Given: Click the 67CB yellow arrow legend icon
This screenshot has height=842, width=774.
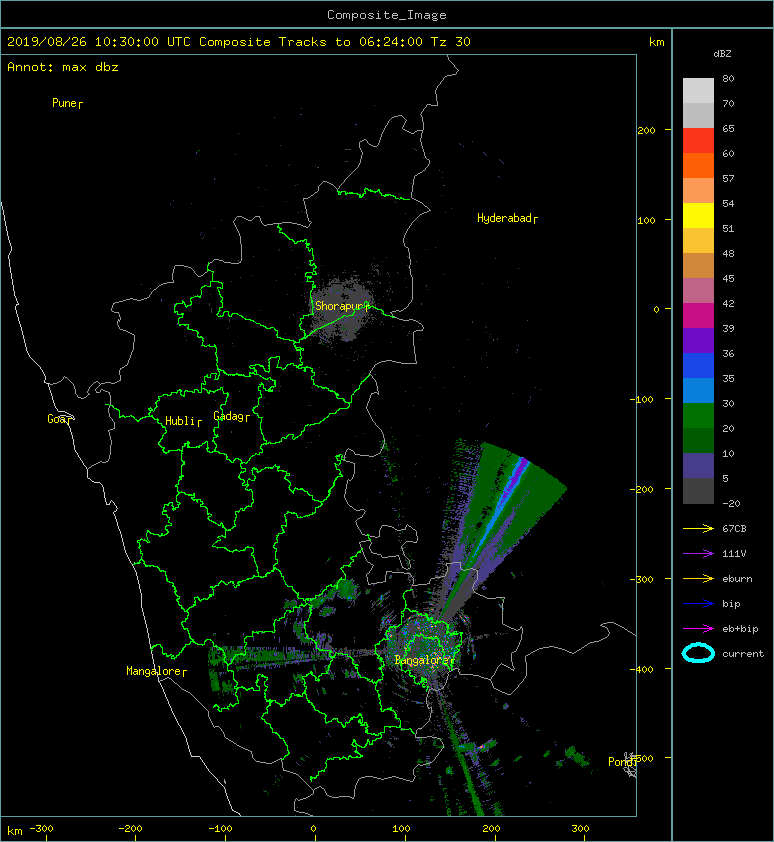Looking at the screenshot, I should coord(698,529).
